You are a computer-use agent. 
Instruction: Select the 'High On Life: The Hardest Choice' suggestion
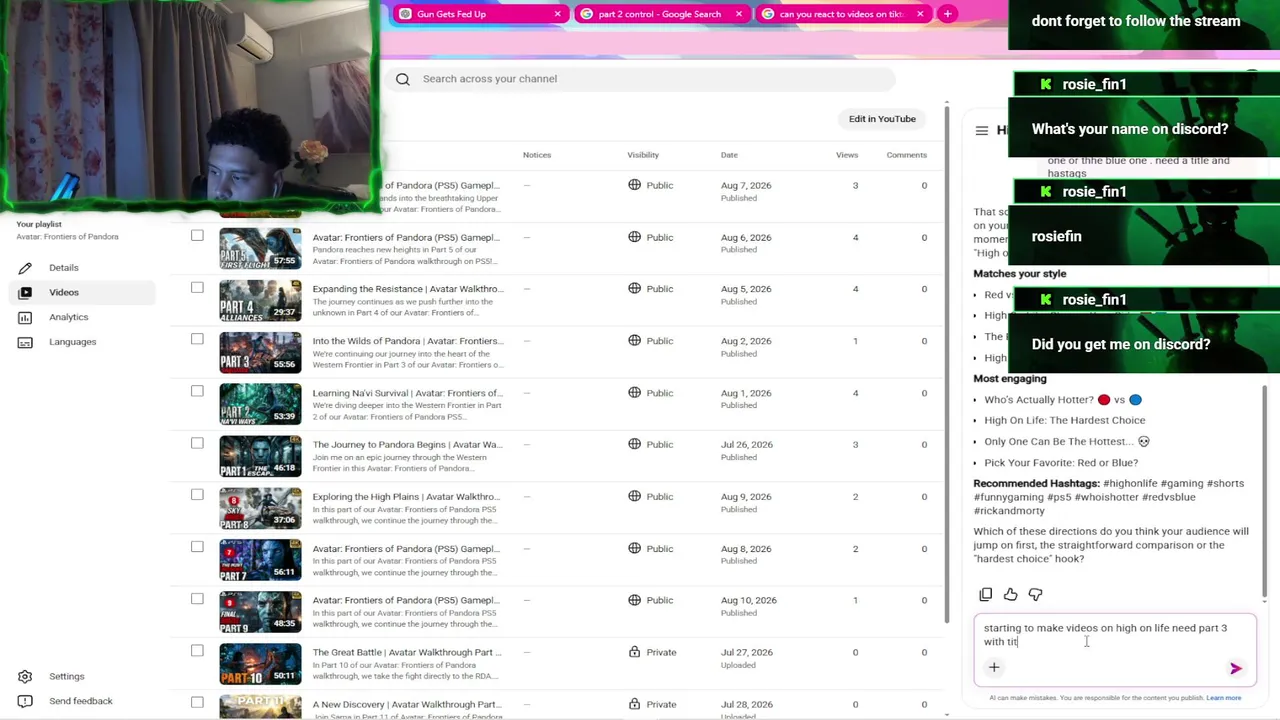pos(1065,421)
